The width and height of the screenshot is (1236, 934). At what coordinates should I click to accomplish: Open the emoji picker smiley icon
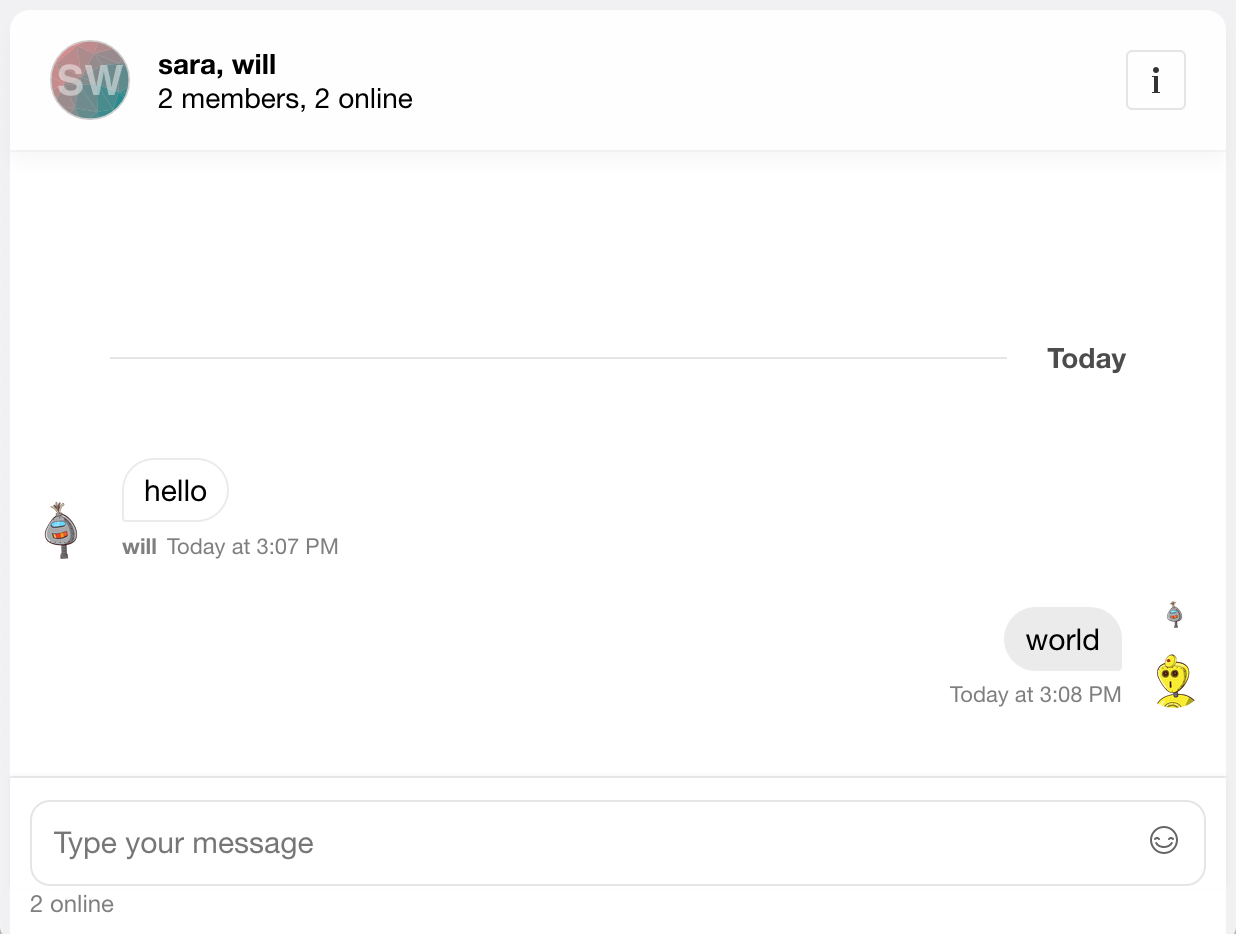tap(1163, 840)
